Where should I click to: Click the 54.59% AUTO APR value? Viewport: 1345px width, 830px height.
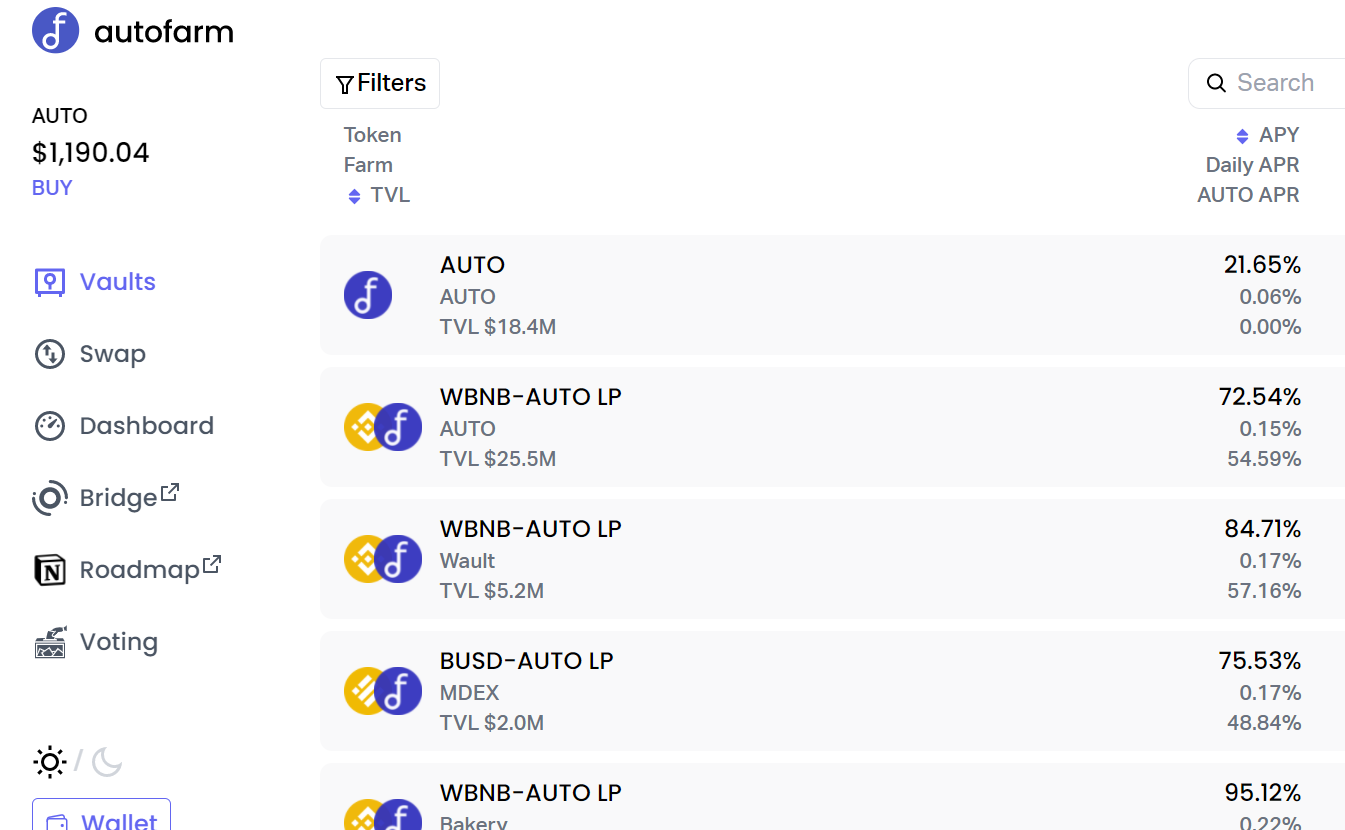1265,459
